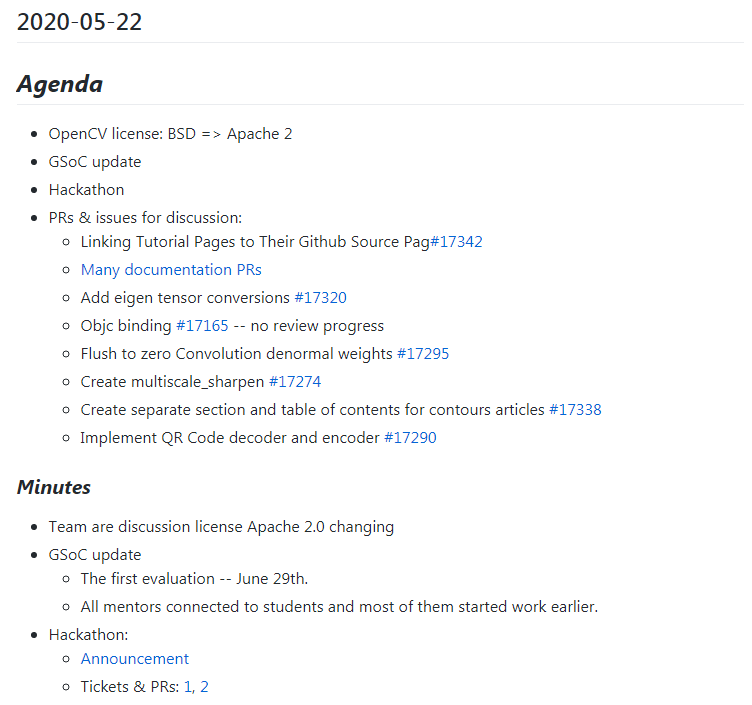Click the Minutes section heading
Image resolution: width=752 pixels, height=705 pixels.
click(54, 487)
